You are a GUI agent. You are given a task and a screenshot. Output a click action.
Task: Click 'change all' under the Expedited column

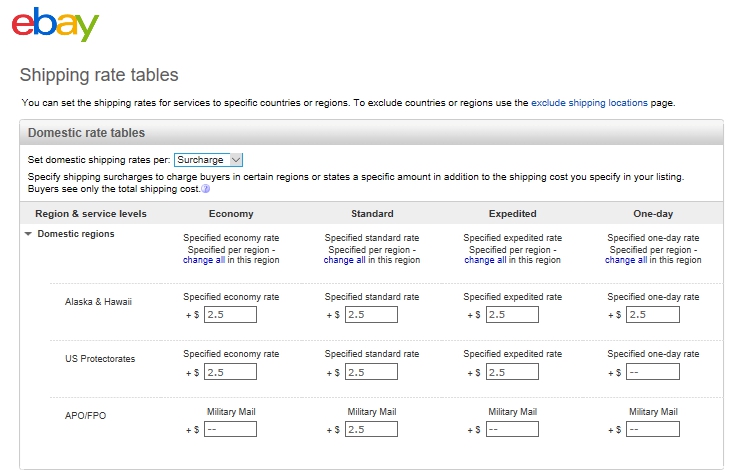[x=485, y=260]
